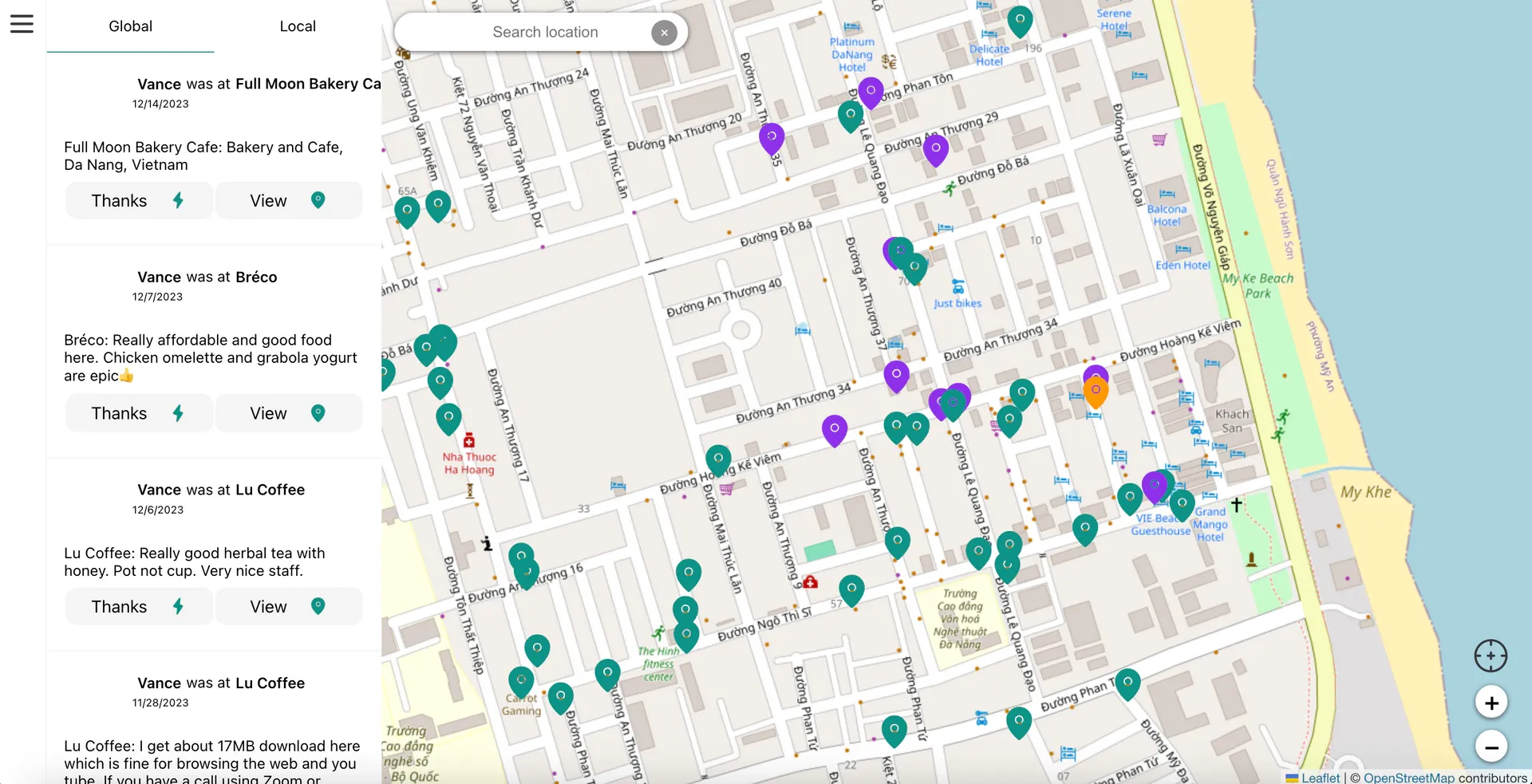This screenshot has width=1532, height=784.
Task: View Full Moon Bakery Cafe on map
Action: click(x=289, y=200)
